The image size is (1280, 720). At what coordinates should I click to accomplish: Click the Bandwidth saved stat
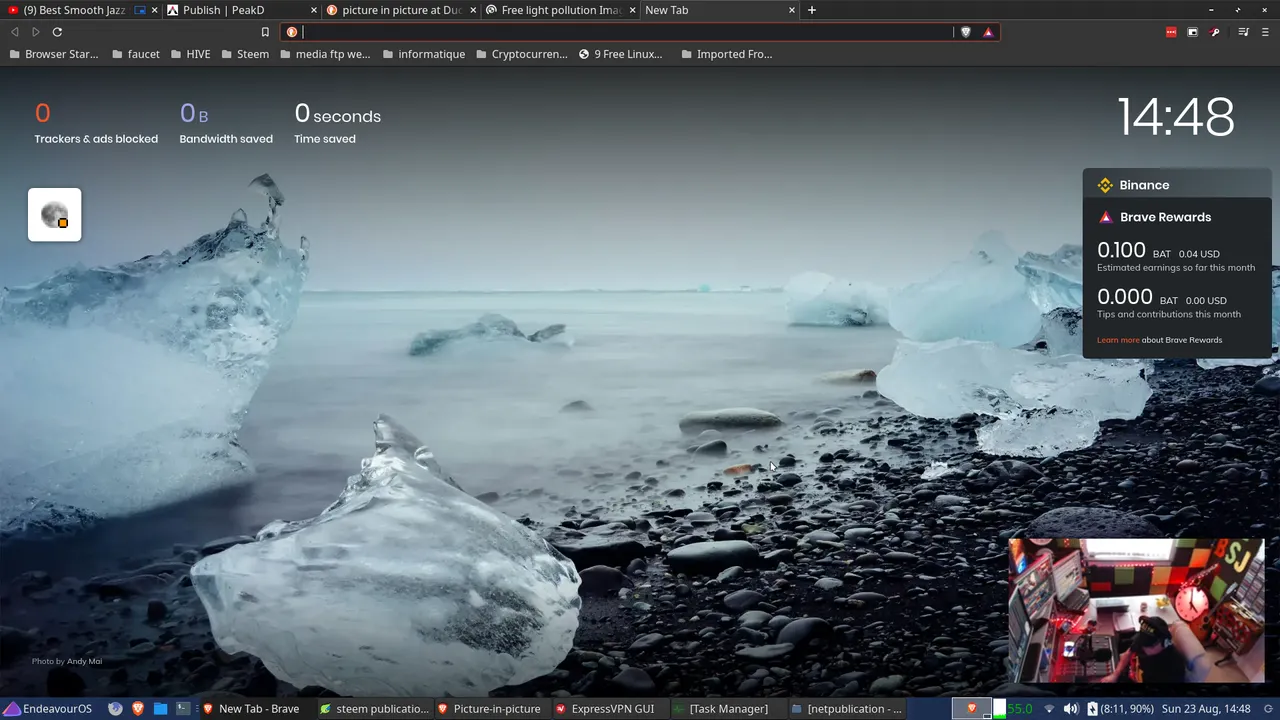click(x=226, y=125)
